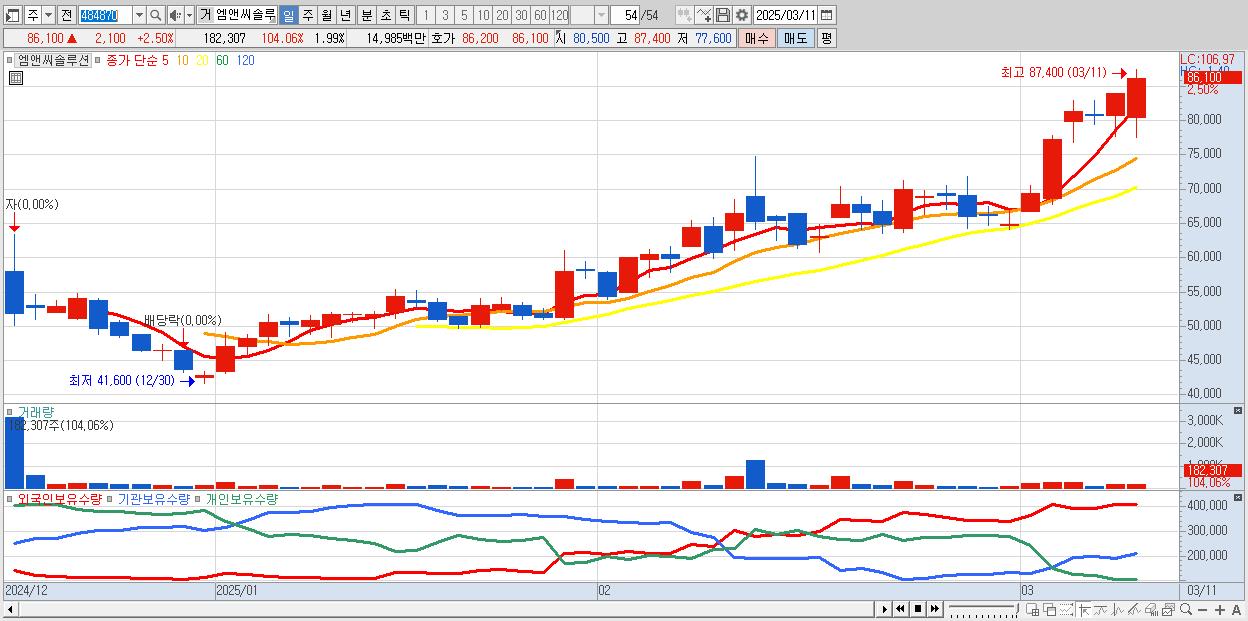Click the save floppy disk icon
Image resolution: width=1248 pixels, height=621 pixels.
coord(723,15)
